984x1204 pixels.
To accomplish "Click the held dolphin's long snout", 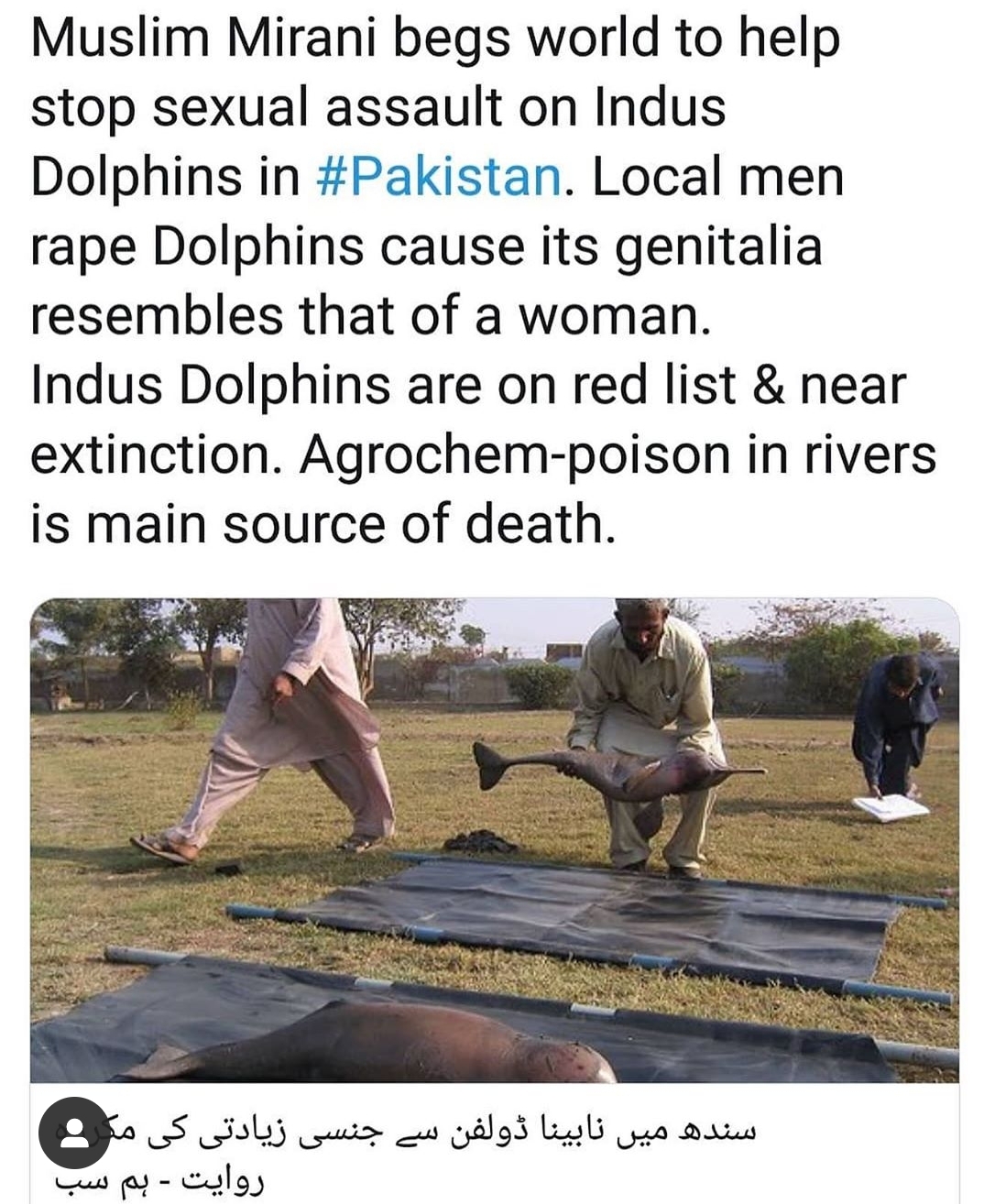I will tap(744, 772).
